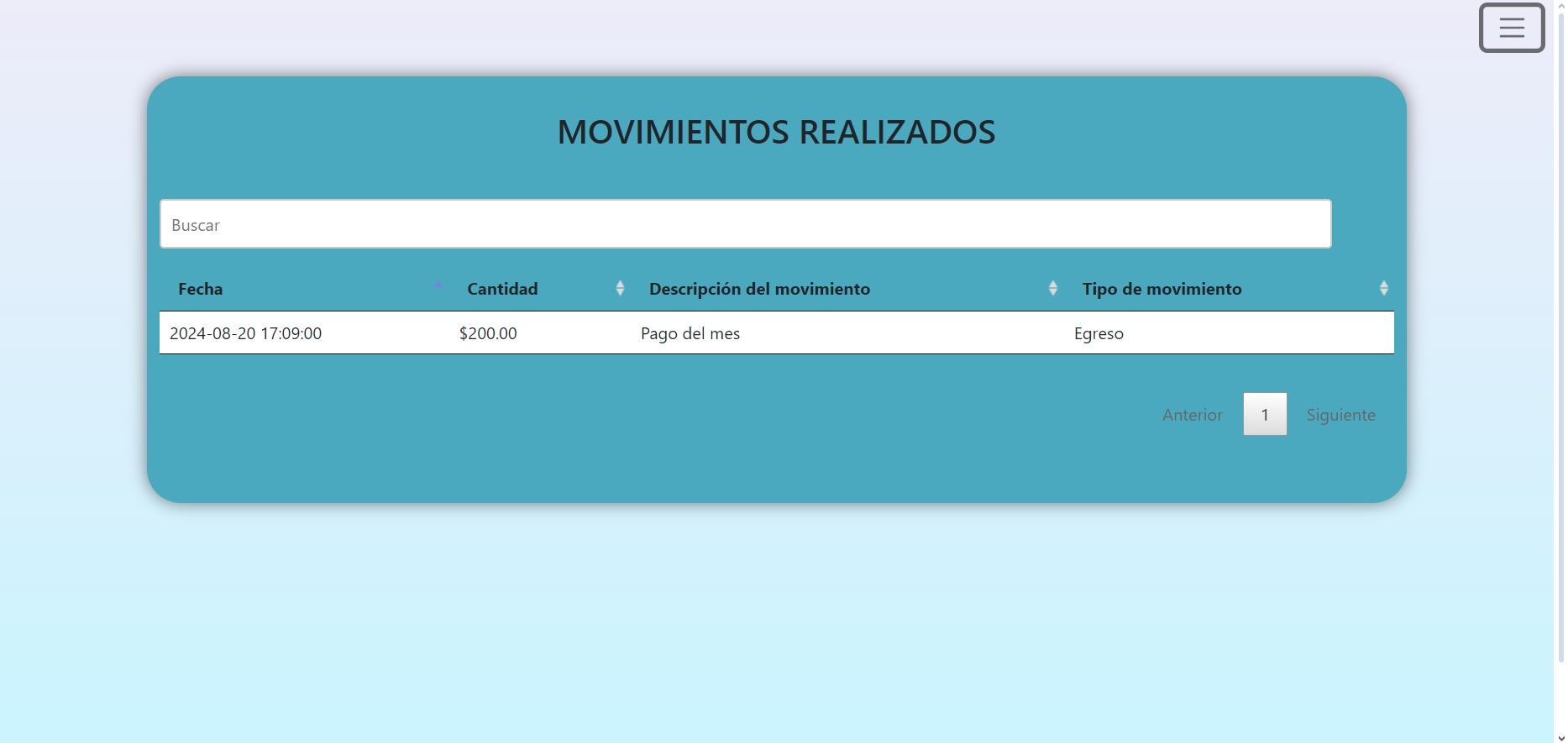
Task: Click the sort arrows beside Cantidad
Action: (x=620, y=288)
